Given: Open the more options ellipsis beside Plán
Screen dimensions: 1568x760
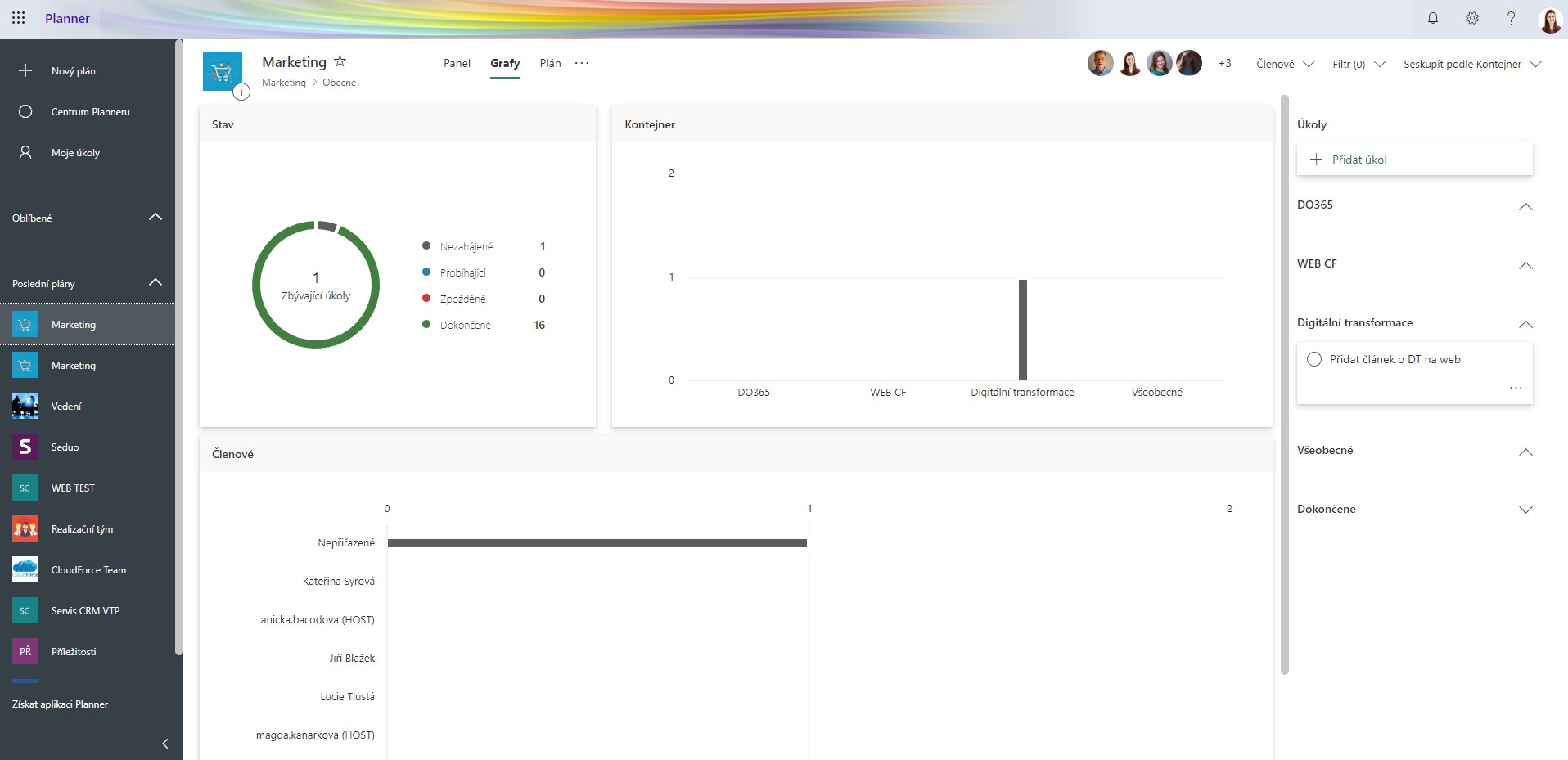Looking at the screenshot, I should (582, 63).
